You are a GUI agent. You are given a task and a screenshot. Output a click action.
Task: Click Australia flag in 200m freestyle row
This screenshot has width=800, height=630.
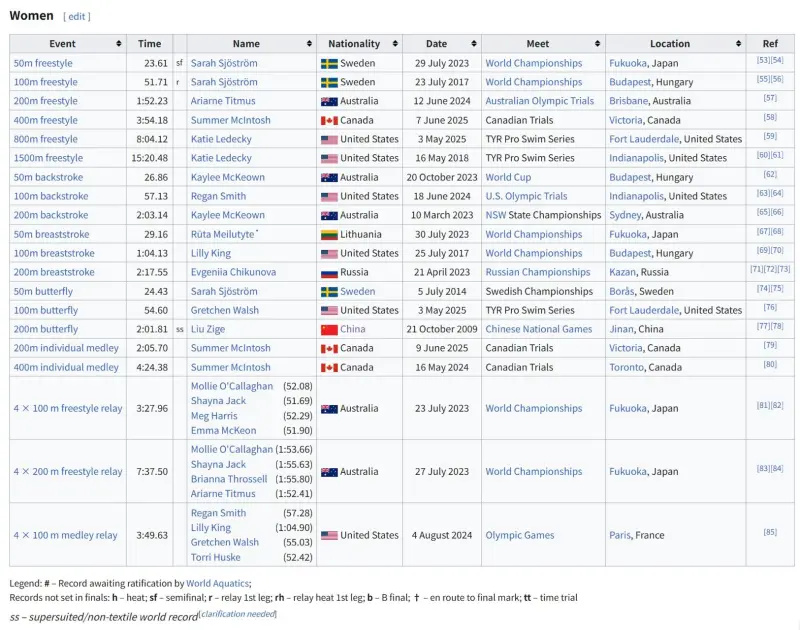[x=329, y=102]
